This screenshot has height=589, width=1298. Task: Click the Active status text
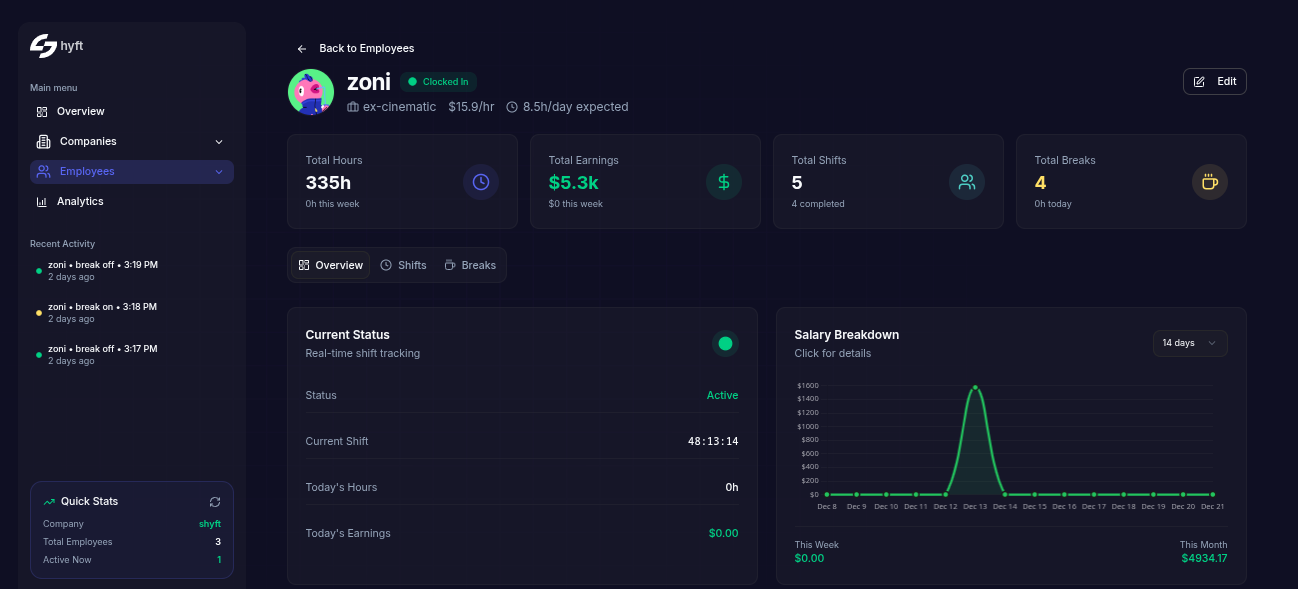(x=722, y=396)
